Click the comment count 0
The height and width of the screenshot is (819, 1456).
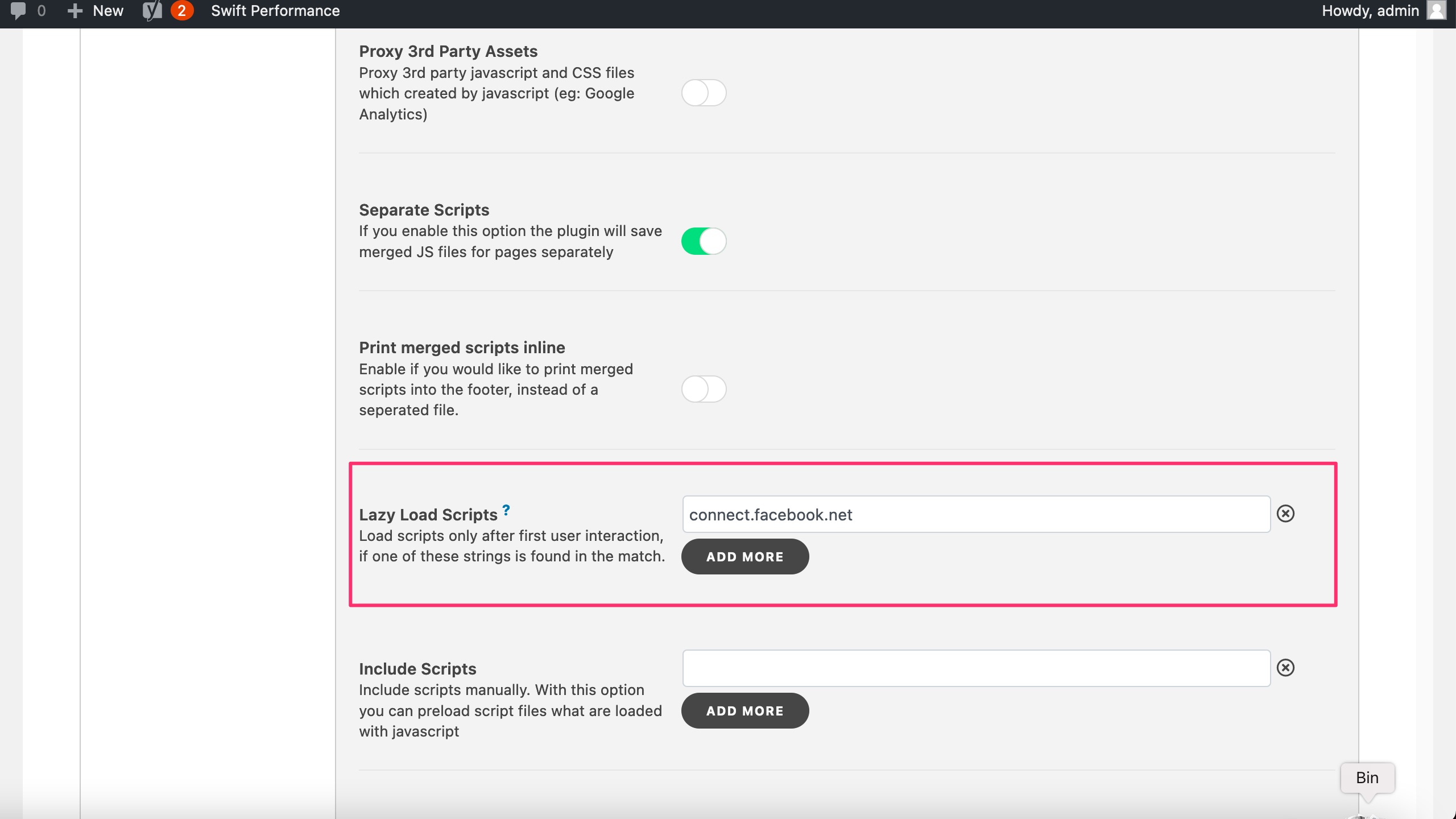click(x=41, y=11)
